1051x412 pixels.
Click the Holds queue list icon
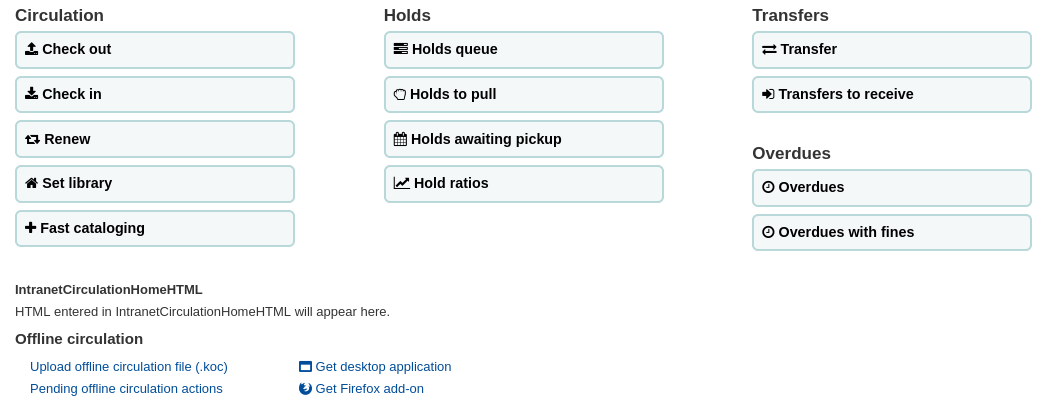coord(400,49)
